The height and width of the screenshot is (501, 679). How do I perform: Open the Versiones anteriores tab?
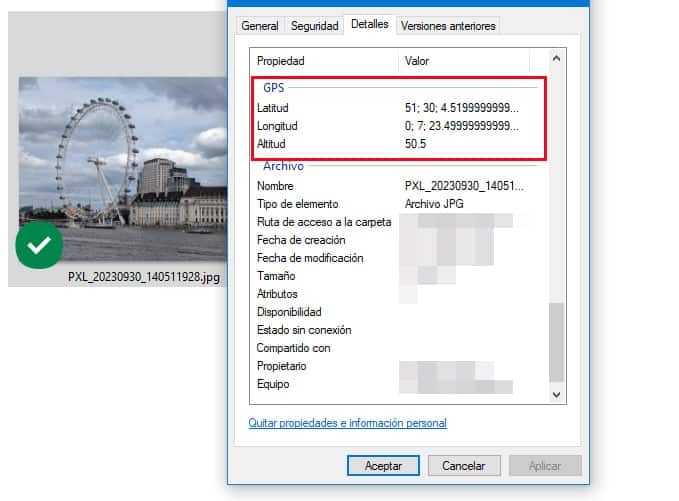click(448, 26)
